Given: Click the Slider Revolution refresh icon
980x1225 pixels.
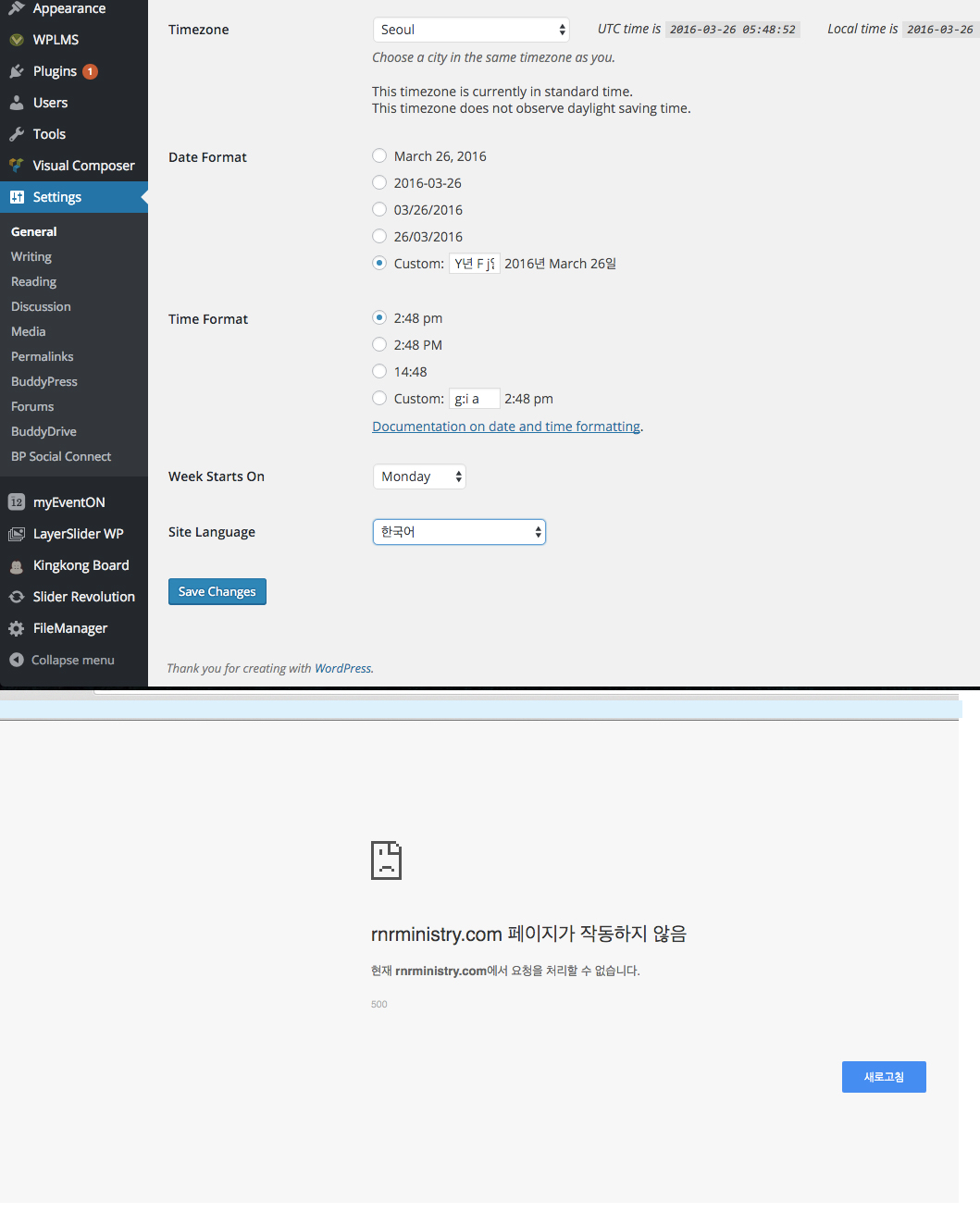Looking at the screenshot, I should coord(17,597).
